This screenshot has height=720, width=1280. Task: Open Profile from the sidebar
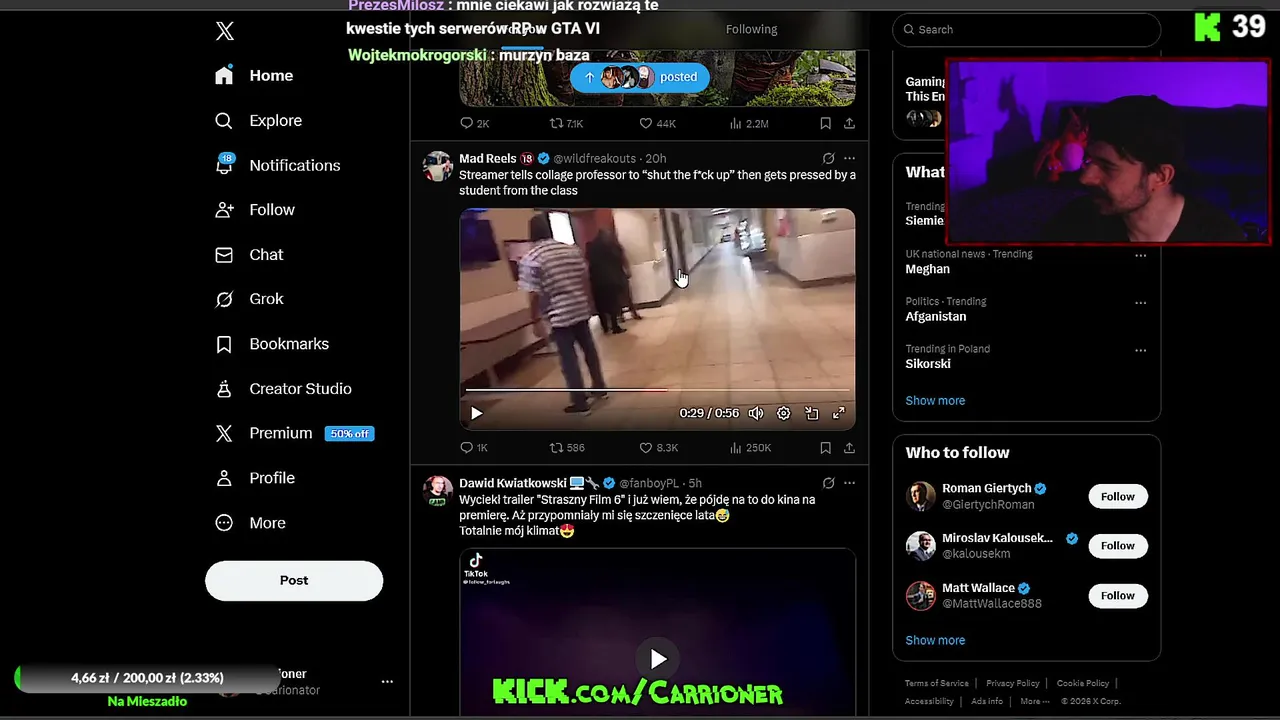pyautogui.click(x=255, y=478)
